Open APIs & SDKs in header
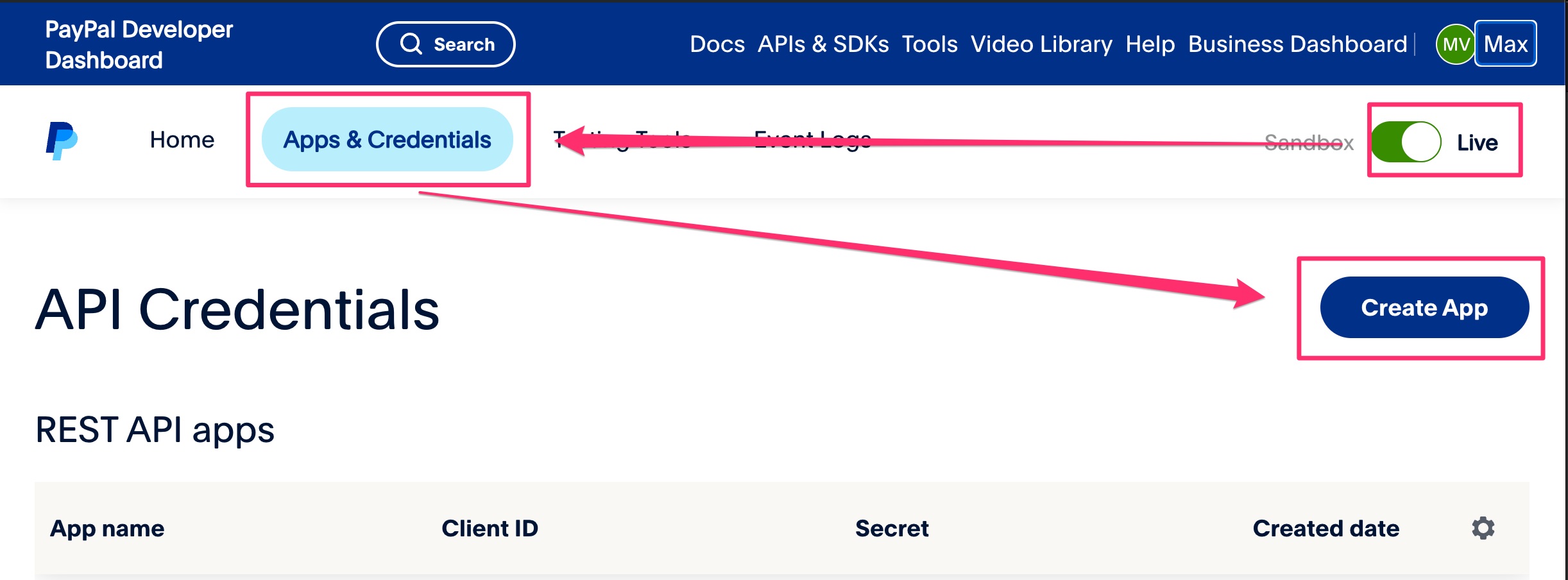The width and height of the screenshot is (1568, 580). point(823,44)
